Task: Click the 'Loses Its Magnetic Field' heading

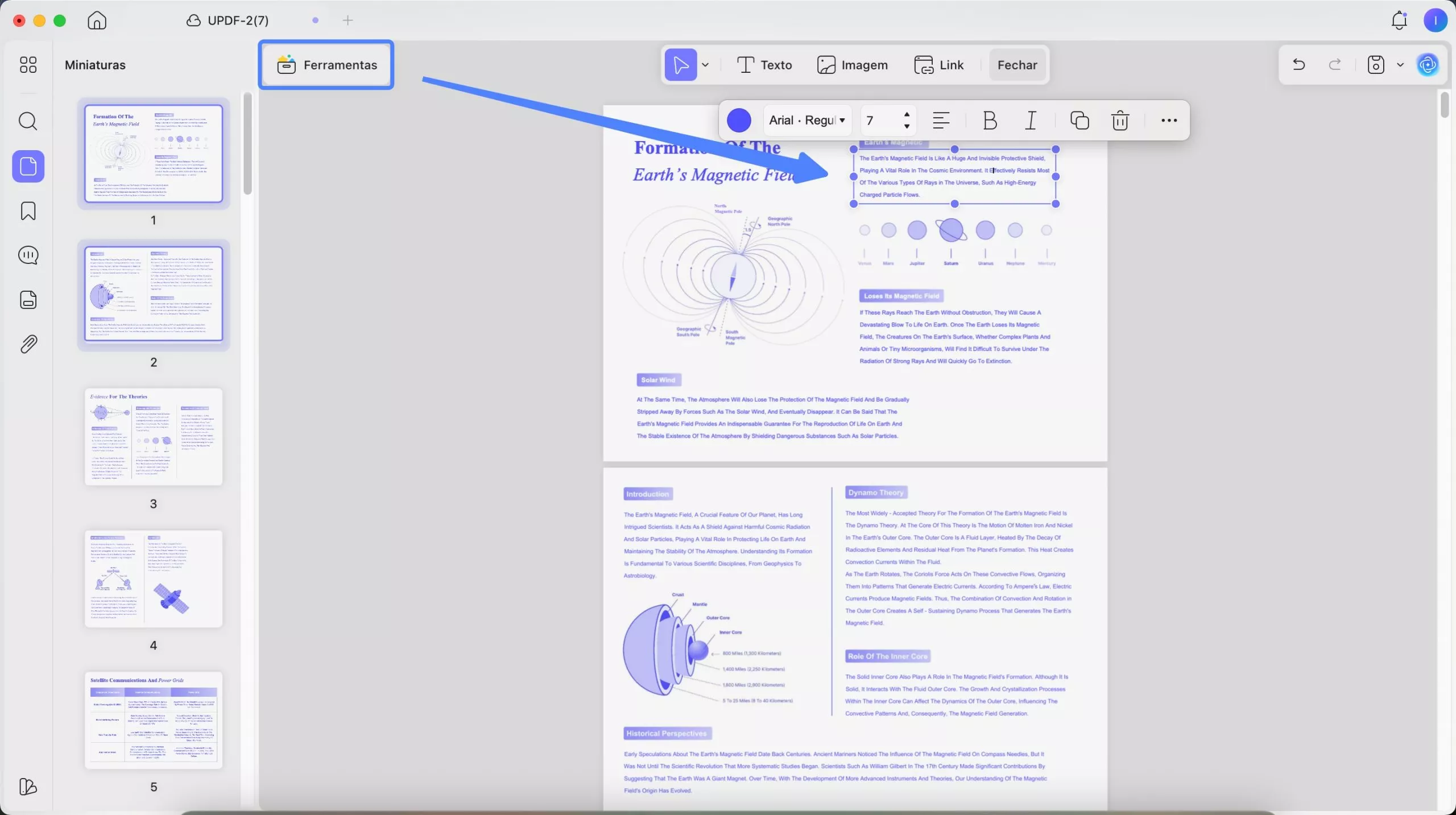Action: pos(901,296)
